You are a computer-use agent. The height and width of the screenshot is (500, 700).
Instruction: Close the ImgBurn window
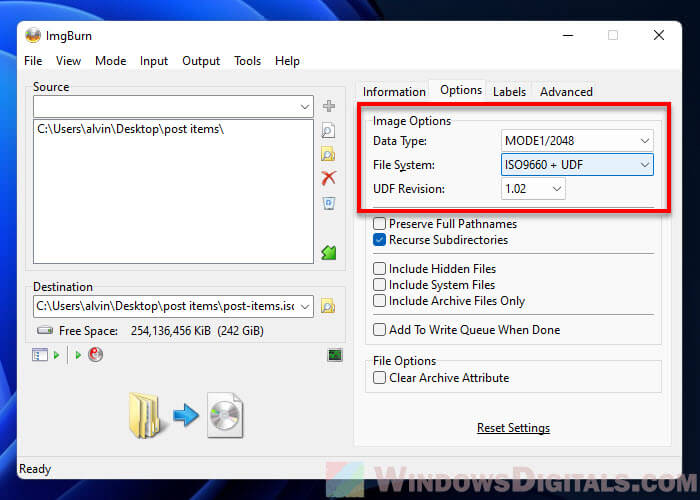click(x=659, y=35)
